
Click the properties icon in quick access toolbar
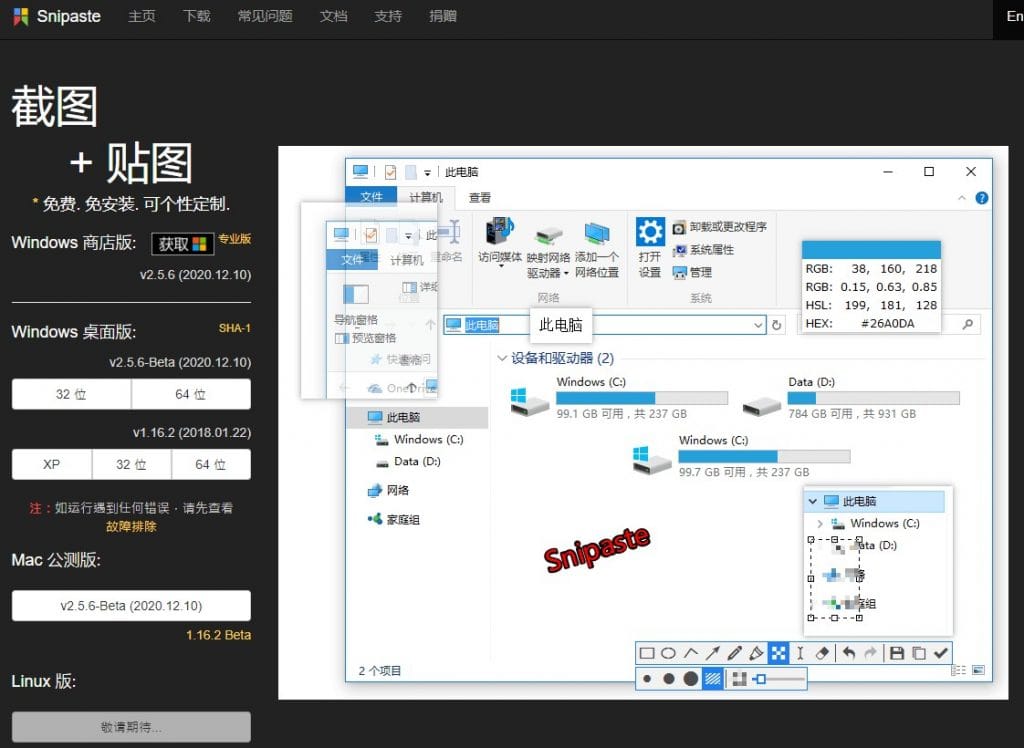coord(390,172)
